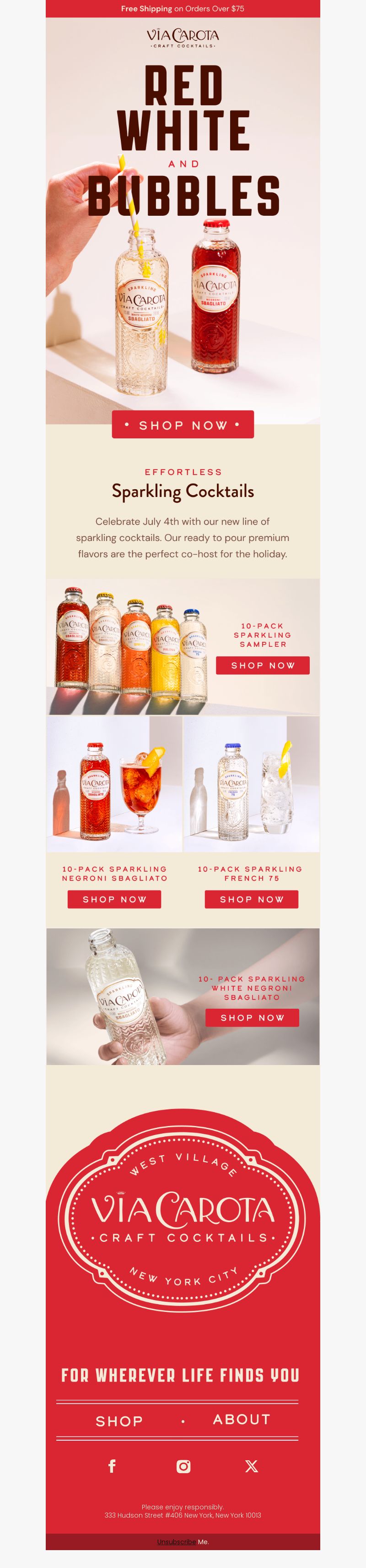This screenshot has height=1568, width=366.
Task: Click the Free Shipping banner
Action: (183, 9)
